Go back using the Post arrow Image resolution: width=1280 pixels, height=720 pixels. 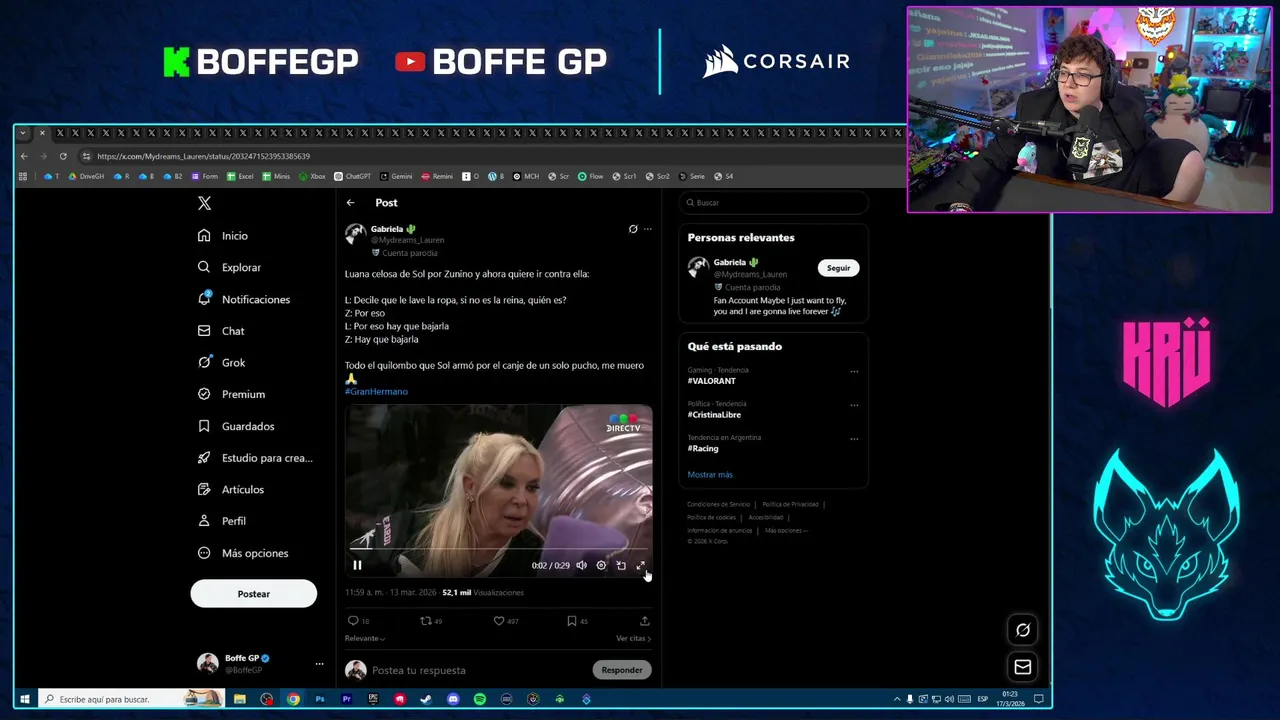coord(351,203)
